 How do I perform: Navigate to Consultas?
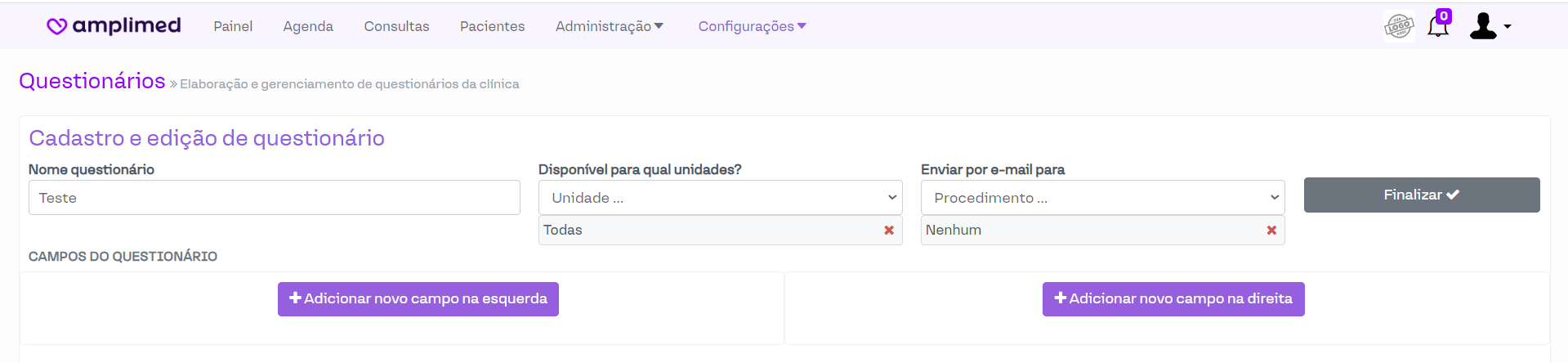tap(396, 26)
